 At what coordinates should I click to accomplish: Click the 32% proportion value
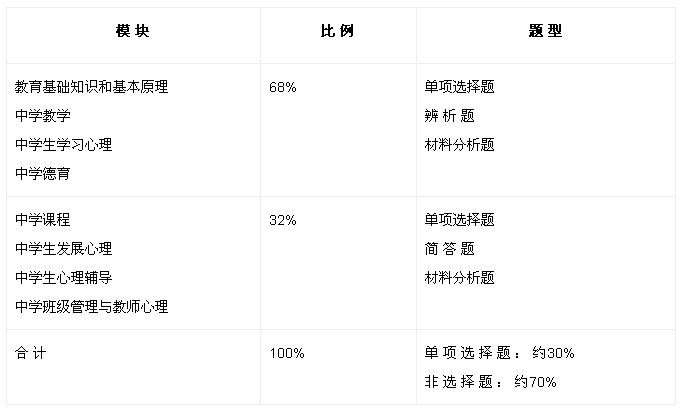283,220
